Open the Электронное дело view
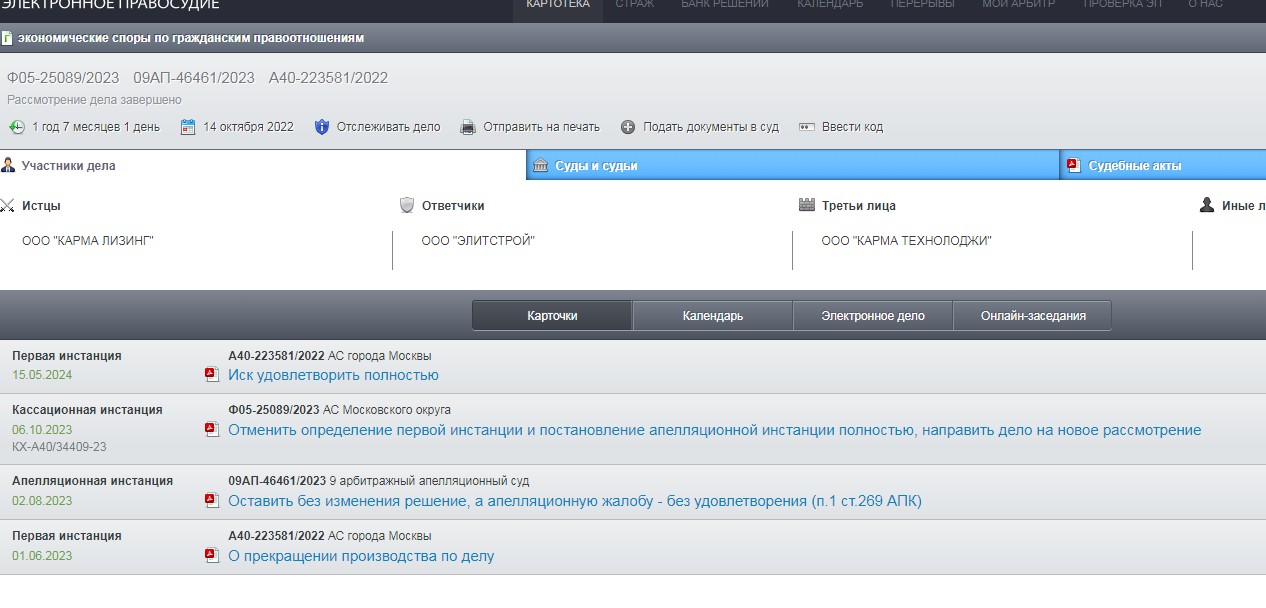The image size is (1266, 608). (872, 316)
